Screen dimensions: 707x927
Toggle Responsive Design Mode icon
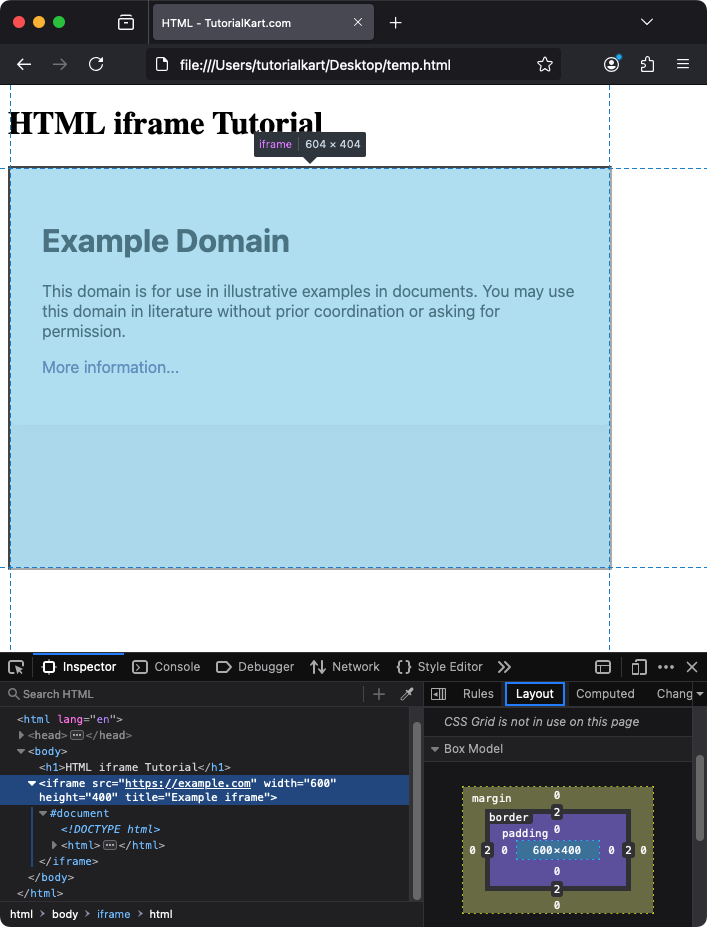(x=639, y=667)
